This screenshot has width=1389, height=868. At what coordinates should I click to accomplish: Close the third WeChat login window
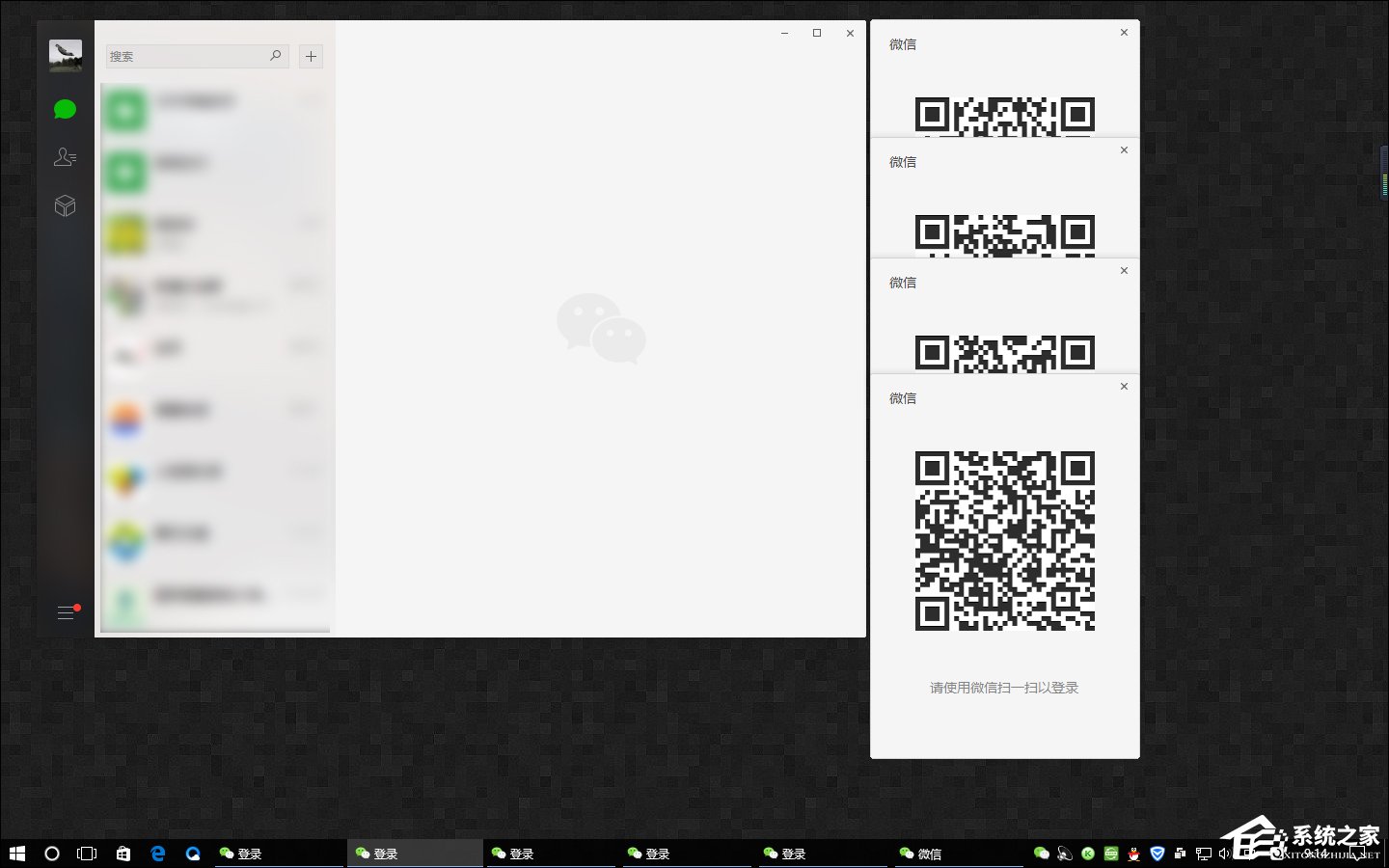pos(1124,271)
